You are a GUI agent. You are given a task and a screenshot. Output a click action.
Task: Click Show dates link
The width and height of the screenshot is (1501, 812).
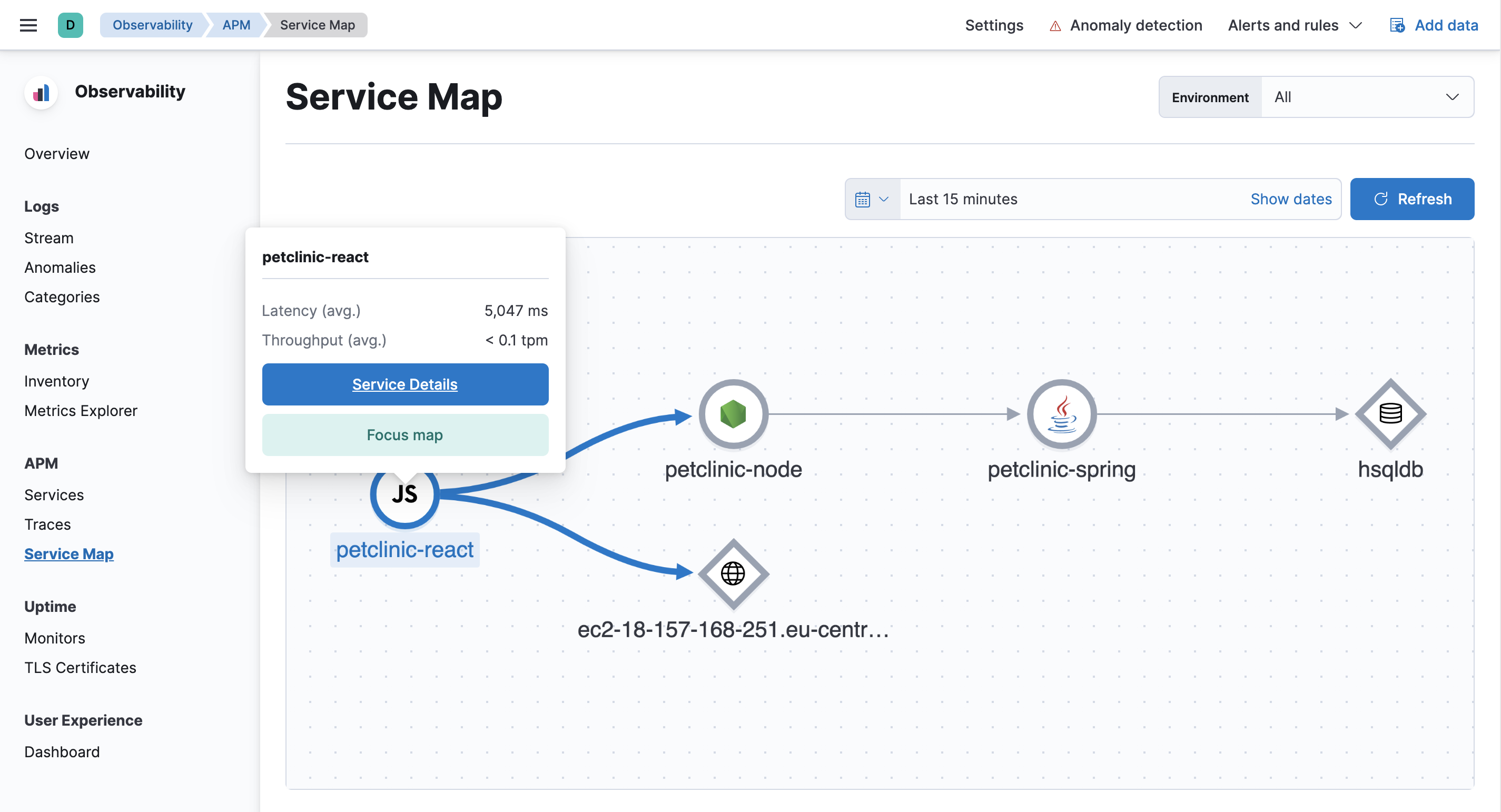(x=1291, y=199)
